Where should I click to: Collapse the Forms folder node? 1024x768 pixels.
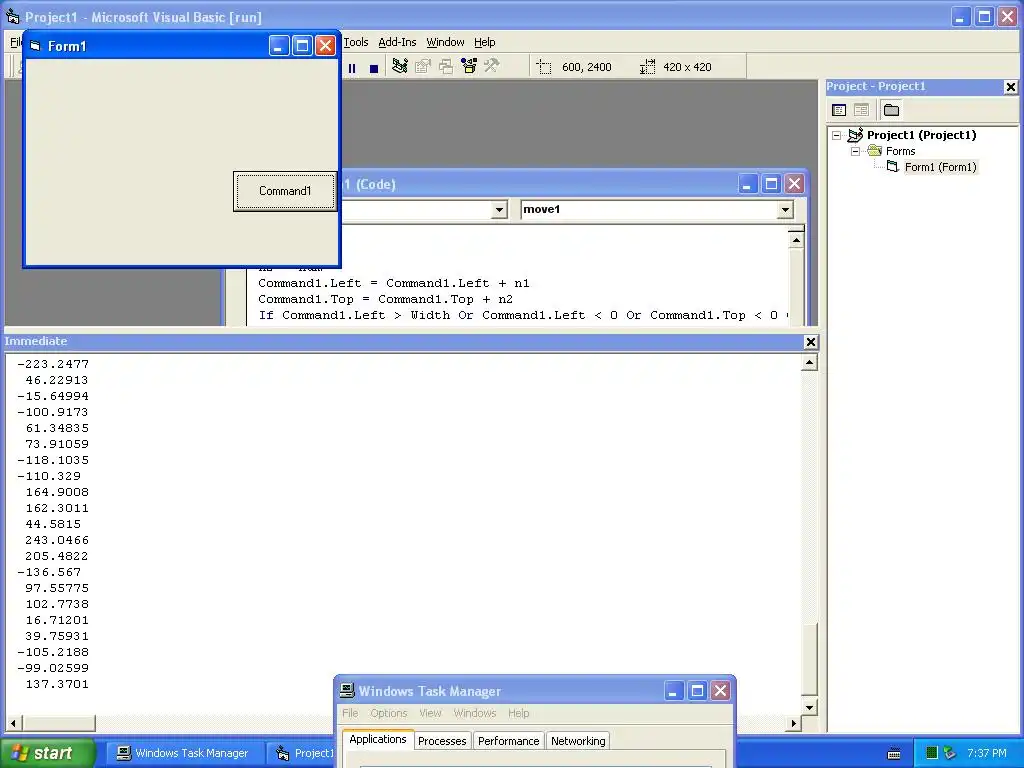pyautogui.click(x=855, y=152)
